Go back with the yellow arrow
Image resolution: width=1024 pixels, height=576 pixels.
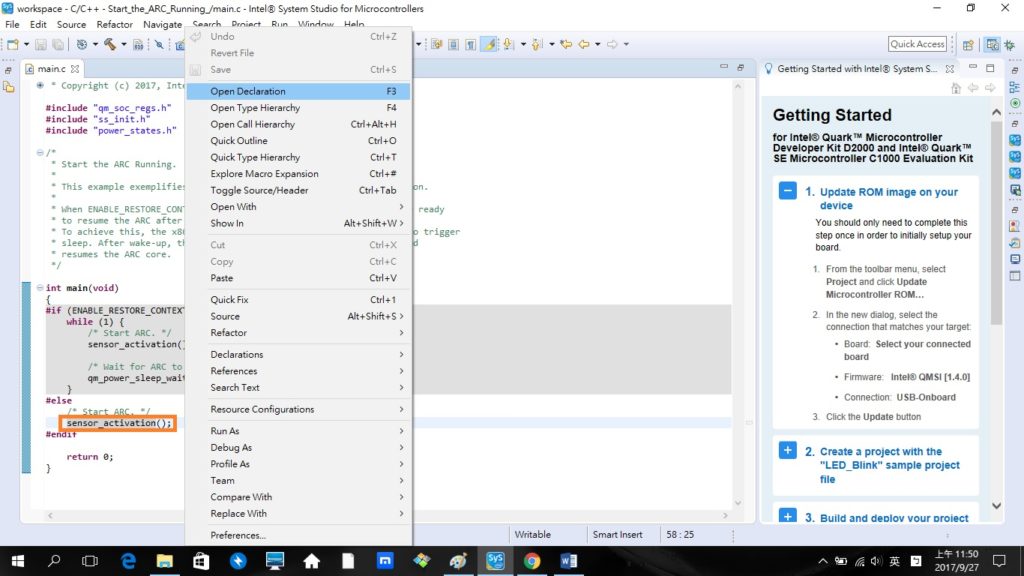584,44
